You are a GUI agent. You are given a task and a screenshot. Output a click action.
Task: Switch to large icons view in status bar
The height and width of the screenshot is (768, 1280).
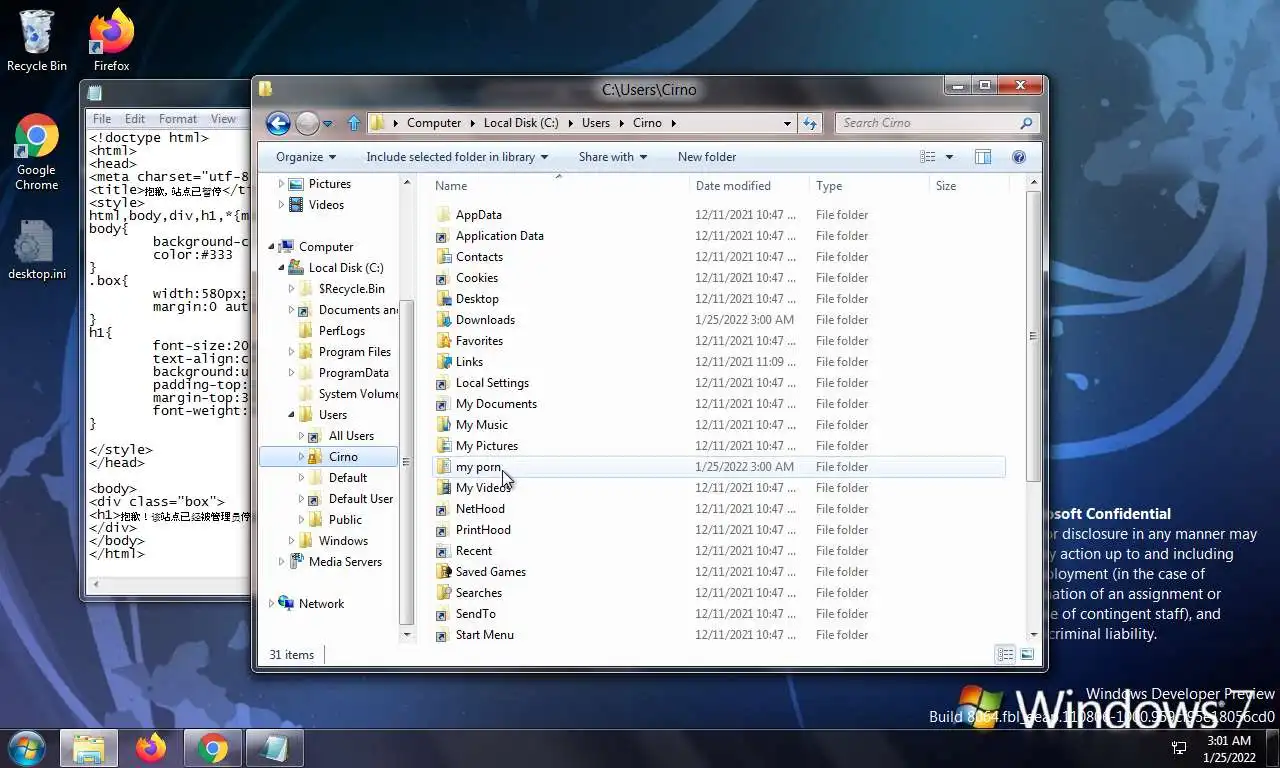1026,655
